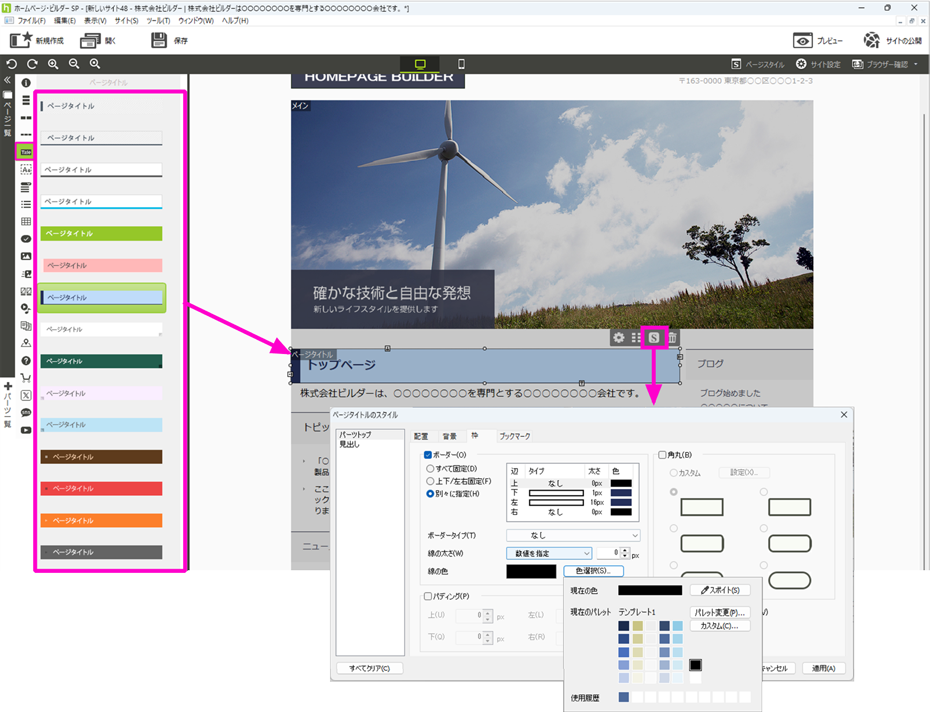This screenshot has width=930, height=712.
Task: Switch to the ブックマーク tab
Action: (515, 436)
